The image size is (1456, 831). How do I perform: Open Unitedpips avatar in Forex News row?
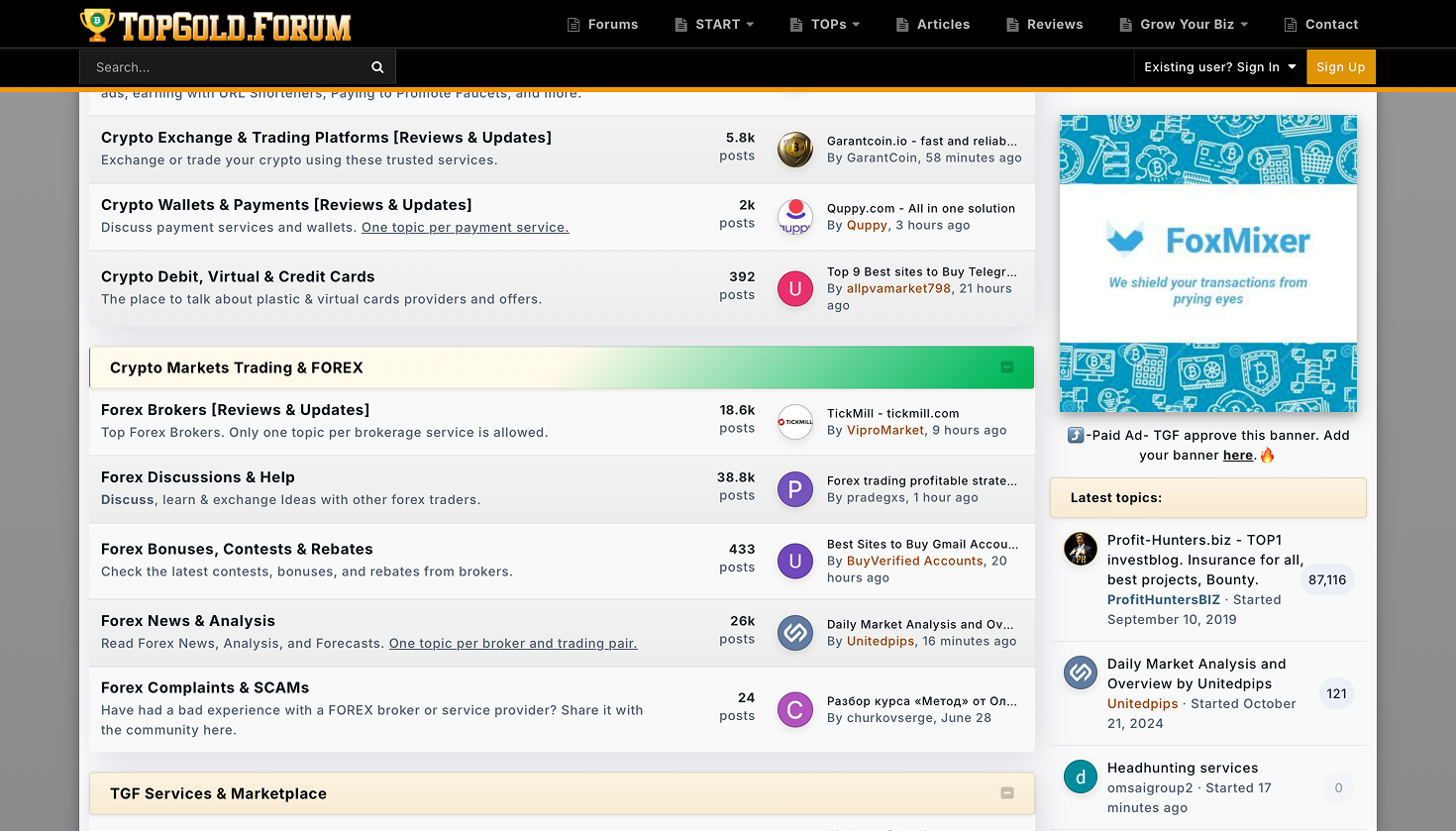pos(795,633)
